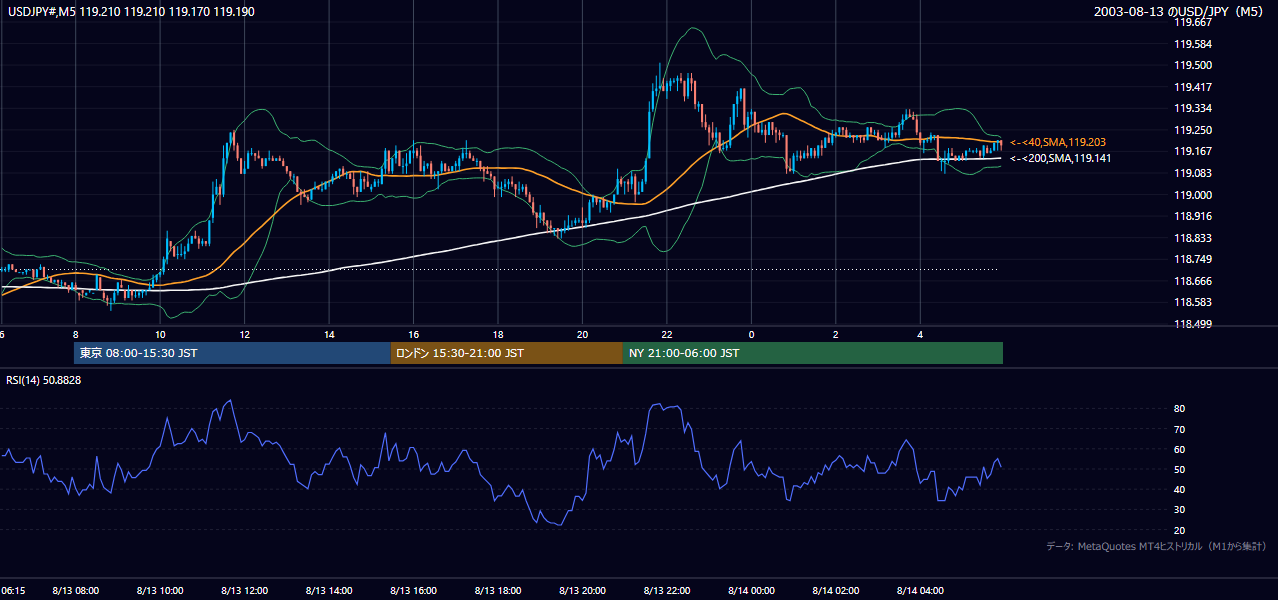Click RSI scale level 20
1278x600 pixels.
click(1180, 530)
